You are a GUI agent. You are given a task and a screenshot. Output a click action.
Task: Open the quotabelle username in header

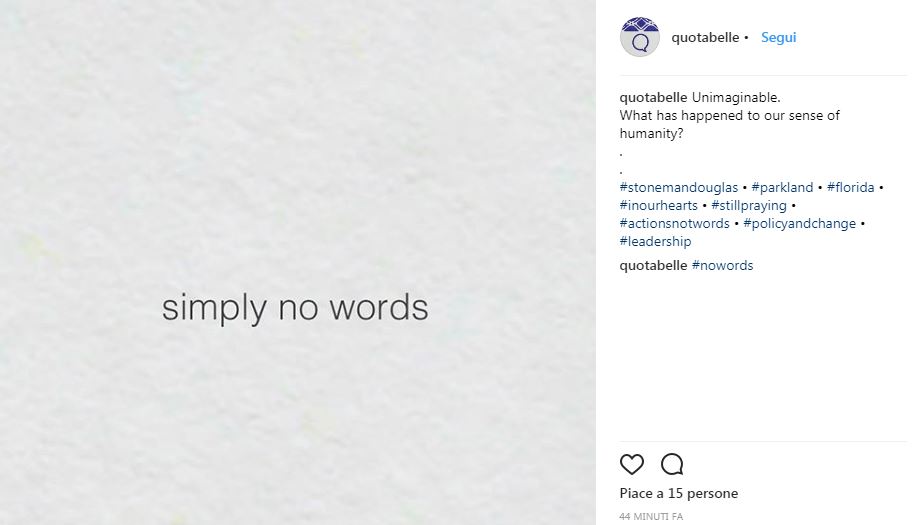705,38
